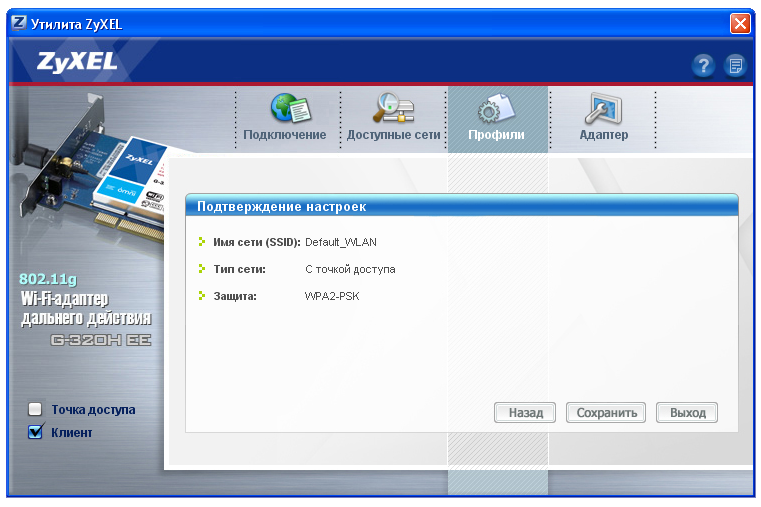Image resolution: width=761 pixels, height=507 pixels.
Task: Enable the Точка доступа checkbox
Action: point(35,409)
